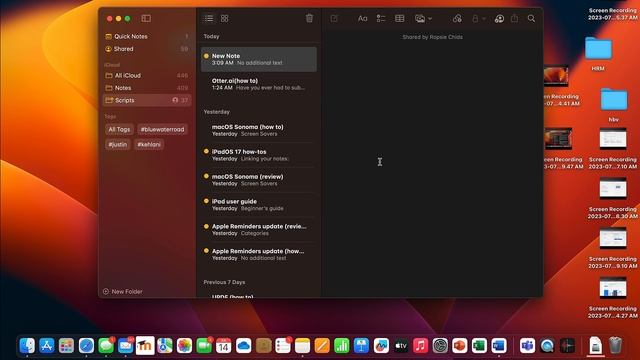Open the macOS Sonoma (how to) note
The image size is (640, 360).
tap(259, 130)
